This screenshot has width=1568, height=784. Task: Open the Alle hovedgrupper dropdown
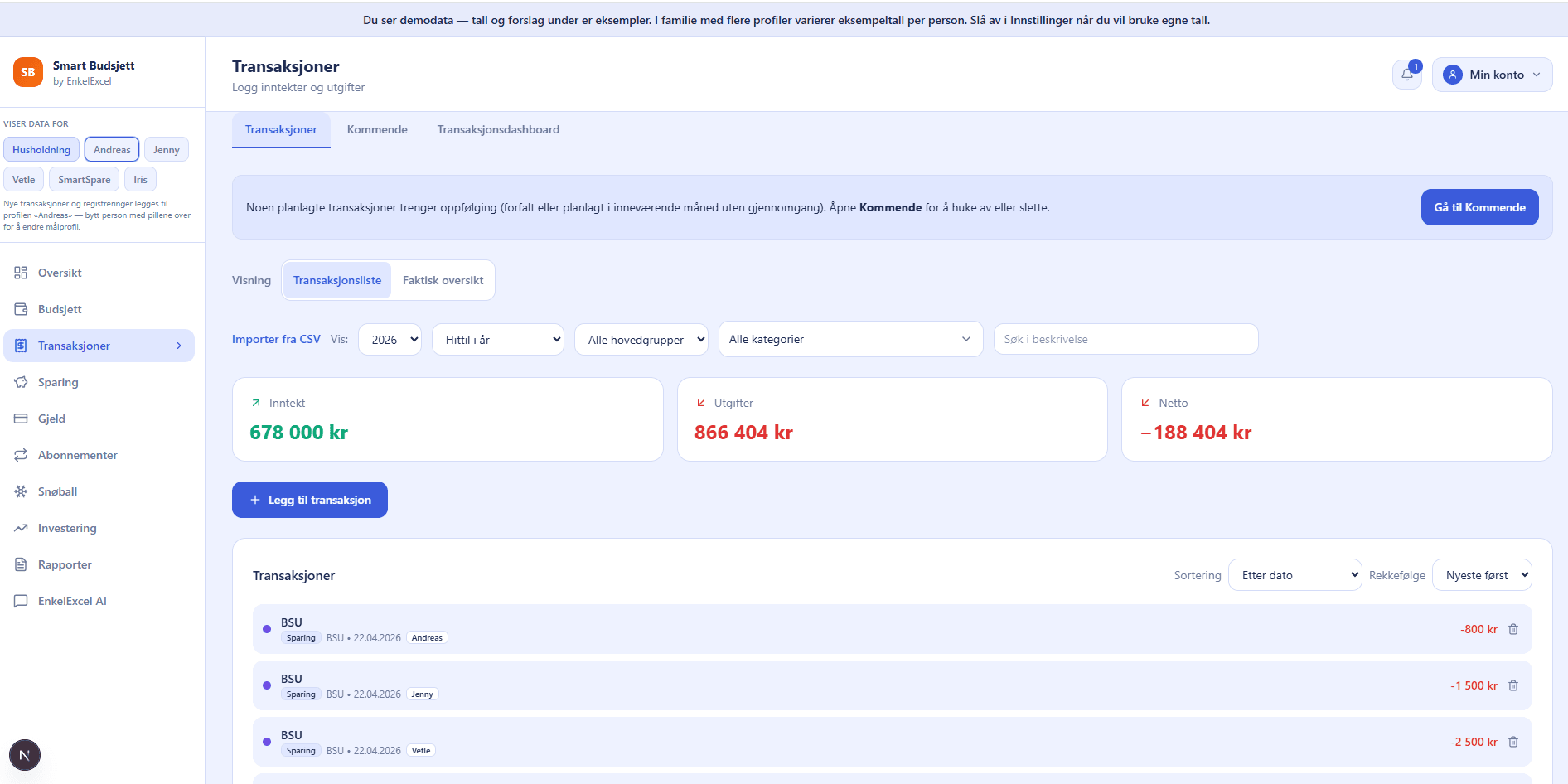(x=641, y=340)
